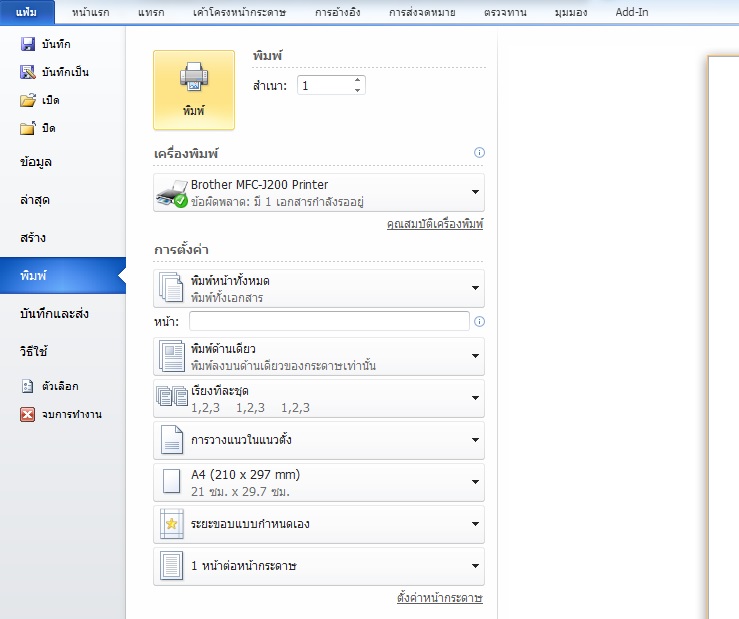This screenshot has width=739, height=619.
Task: Click the Brother MFC-J200 printer icon
Action: tap(172, 193)
